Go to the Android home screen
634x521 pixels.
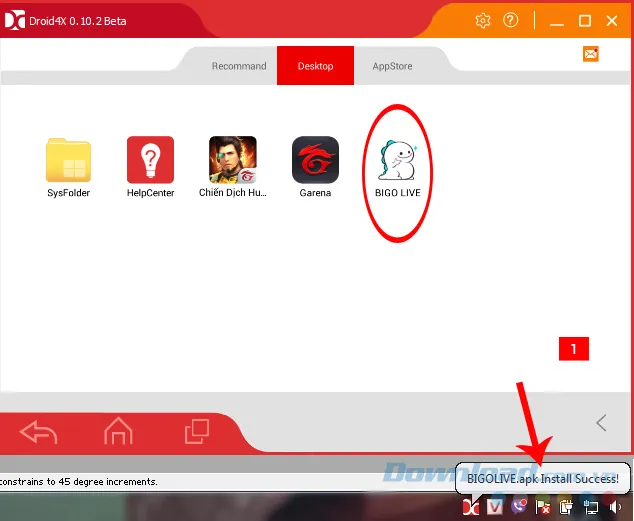point(118,431)
